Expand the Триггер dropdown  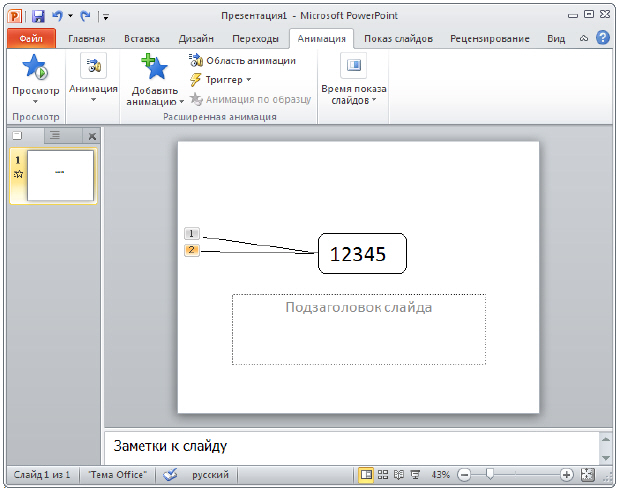click(x=221, y=79)
